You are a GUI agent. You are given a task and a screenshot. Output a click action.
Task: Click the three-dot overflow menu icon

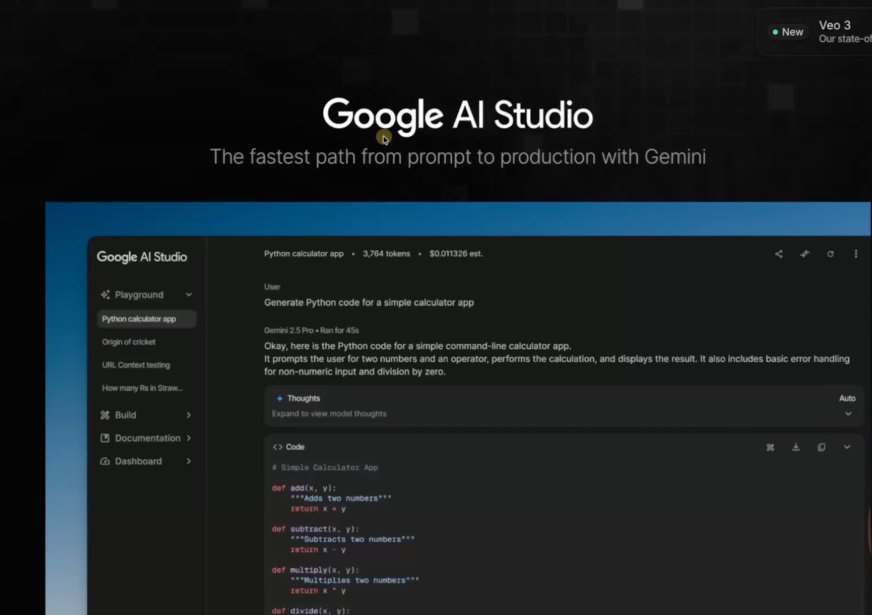click(856, 253)
